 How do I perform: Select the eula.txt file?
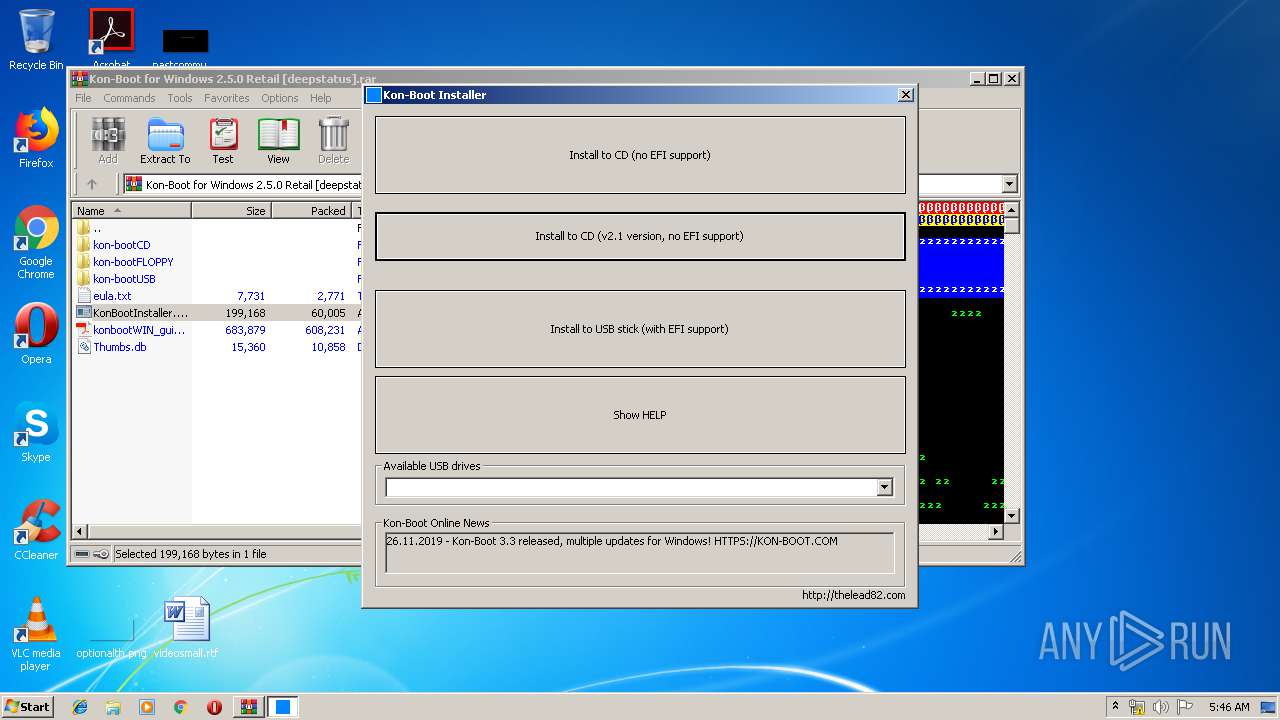(x=112, y=296)
